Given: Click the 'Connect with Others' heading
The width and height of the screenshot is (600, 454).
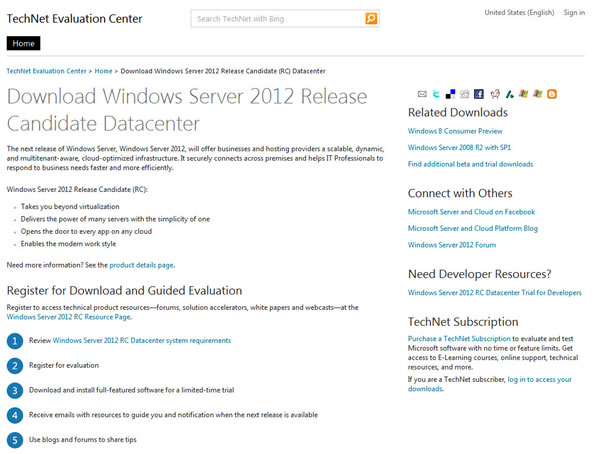Looking at the screenshot, I should [460, 193].
